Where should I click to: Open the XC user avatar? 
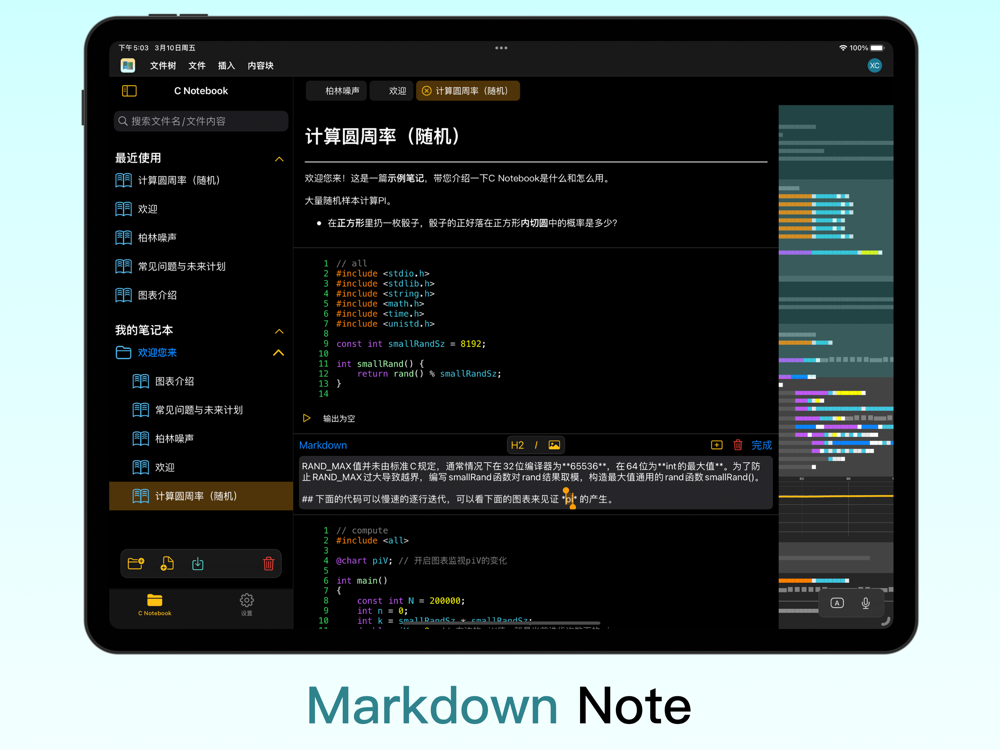pos(874,65)
